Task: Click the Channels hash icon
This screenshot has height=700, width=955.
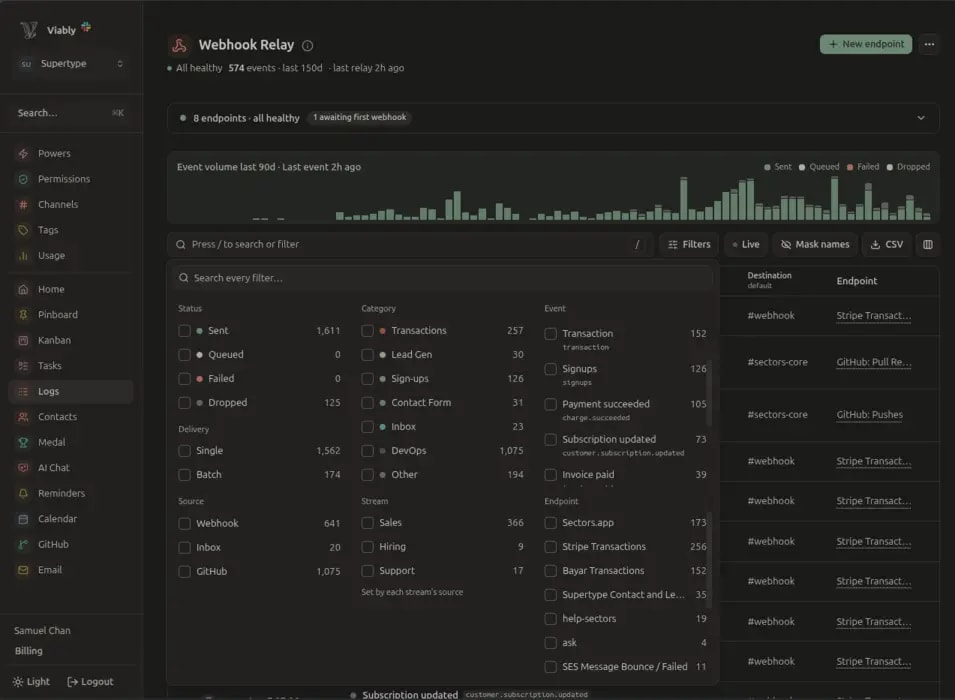Action: tap(23, 205)
